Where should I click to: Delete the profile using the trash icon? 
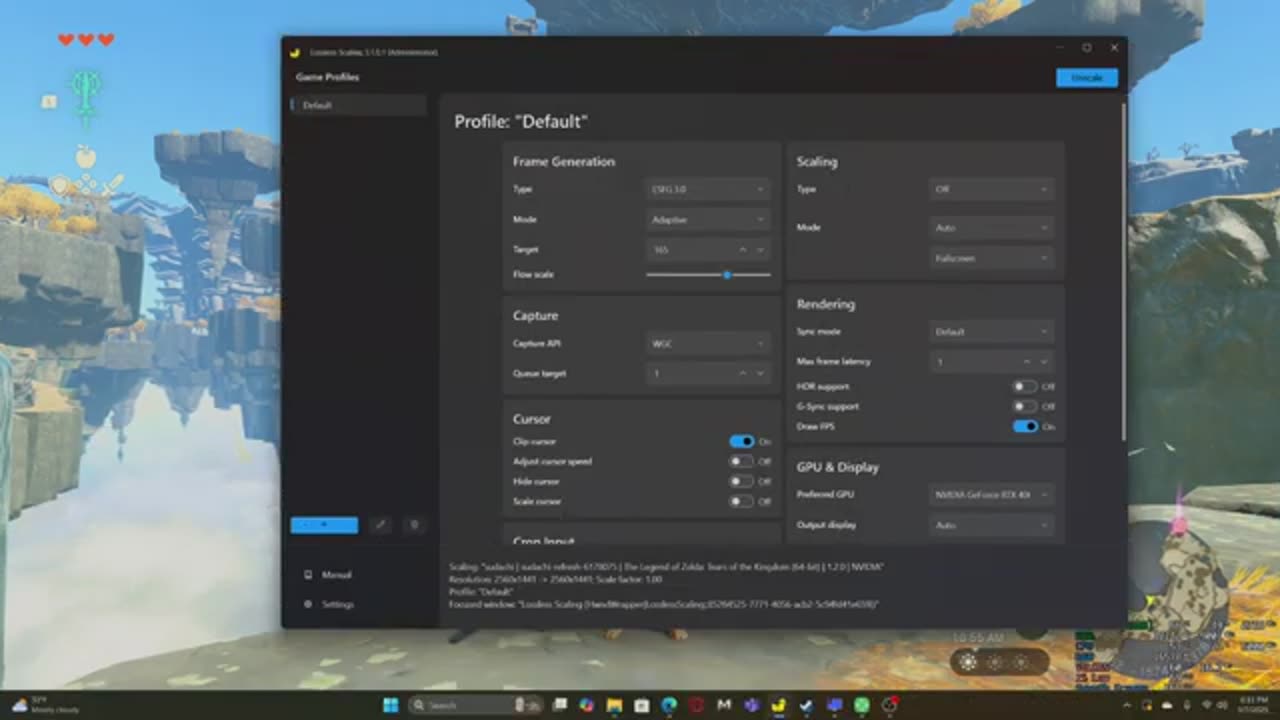(414, 525)
